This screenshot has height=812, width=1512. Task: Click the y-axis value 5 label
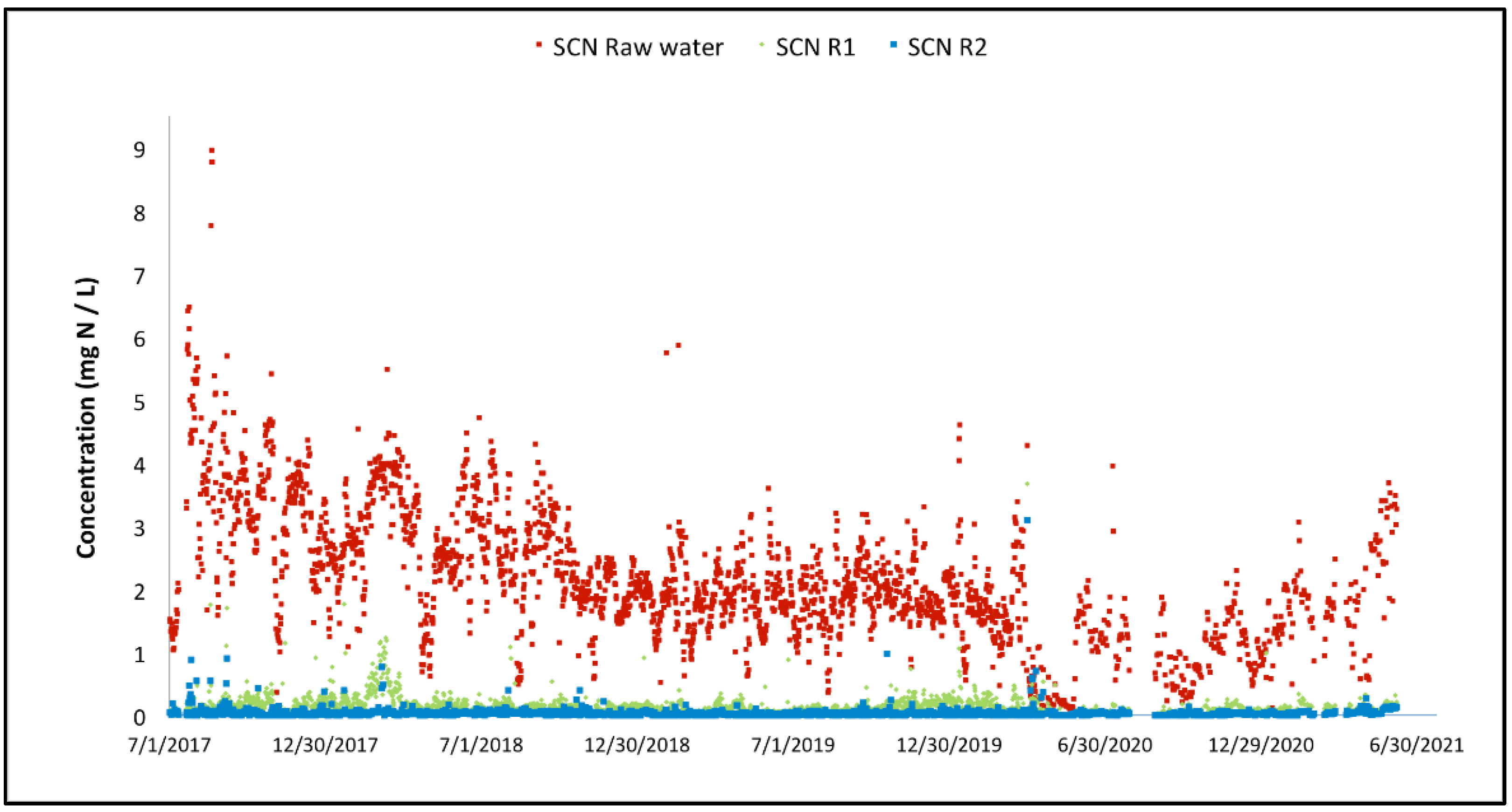(x=139, y=403)
